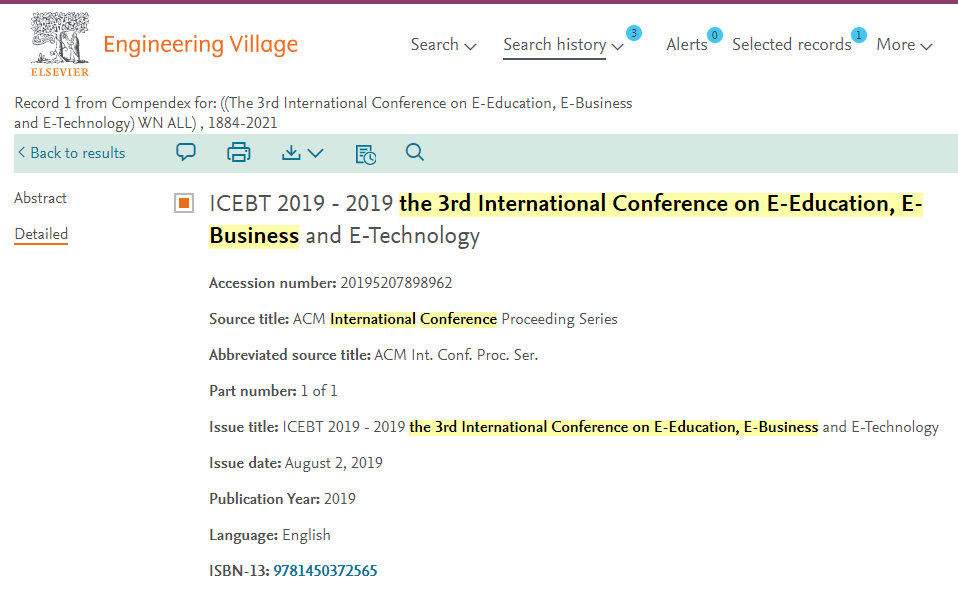
Task: Open ISBN-13 link 9781450372565
Action: pos(325,571)
